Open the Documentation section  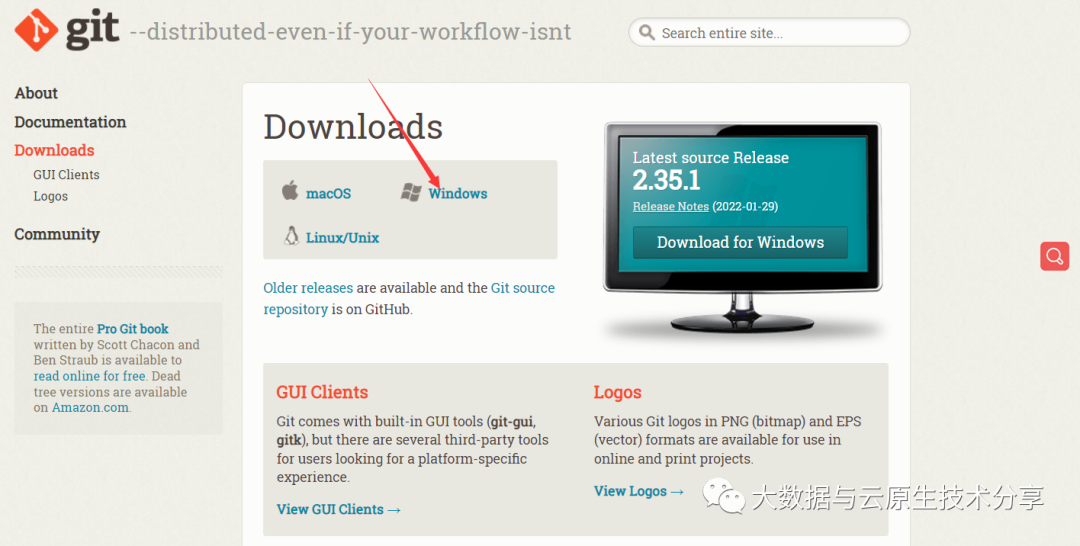tap(70, 122)
